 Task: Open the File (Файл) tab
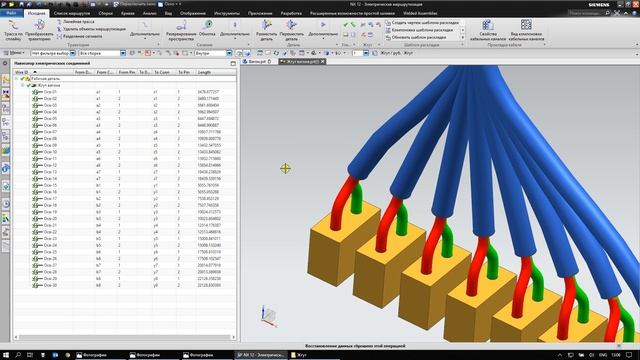click(11, 13)
